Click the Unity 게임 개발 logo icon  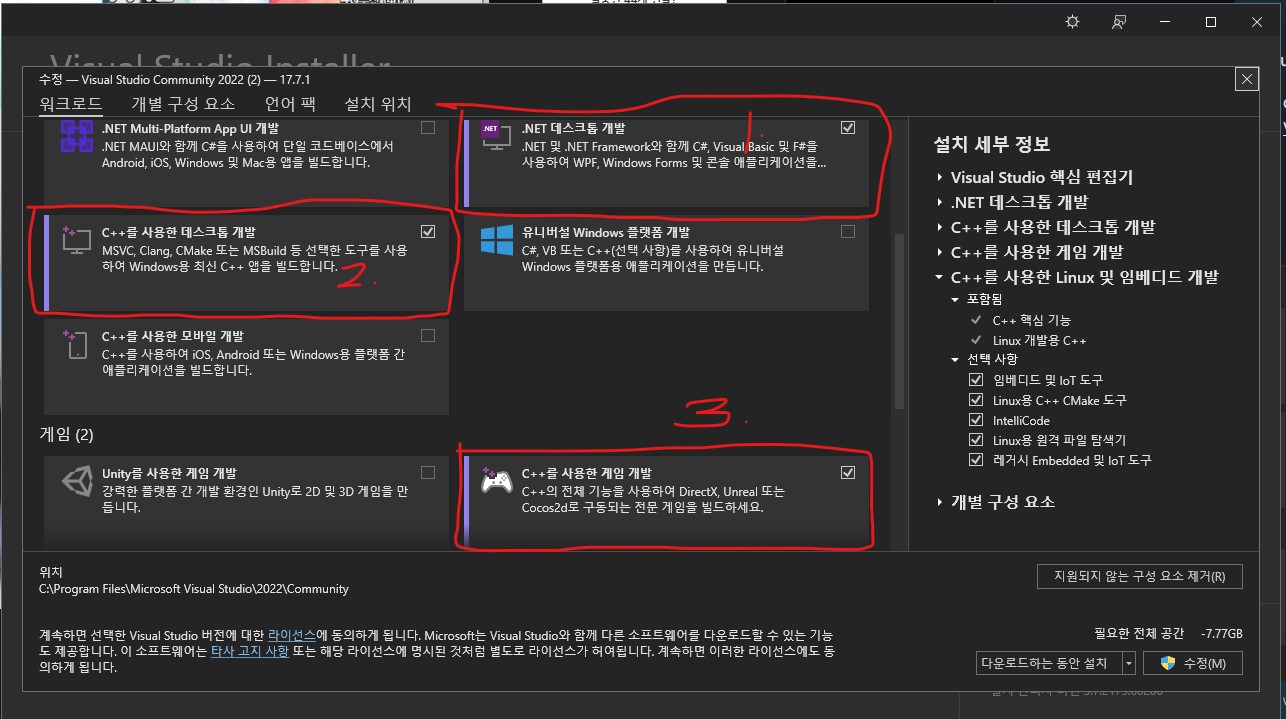click(x=77, y=482)
